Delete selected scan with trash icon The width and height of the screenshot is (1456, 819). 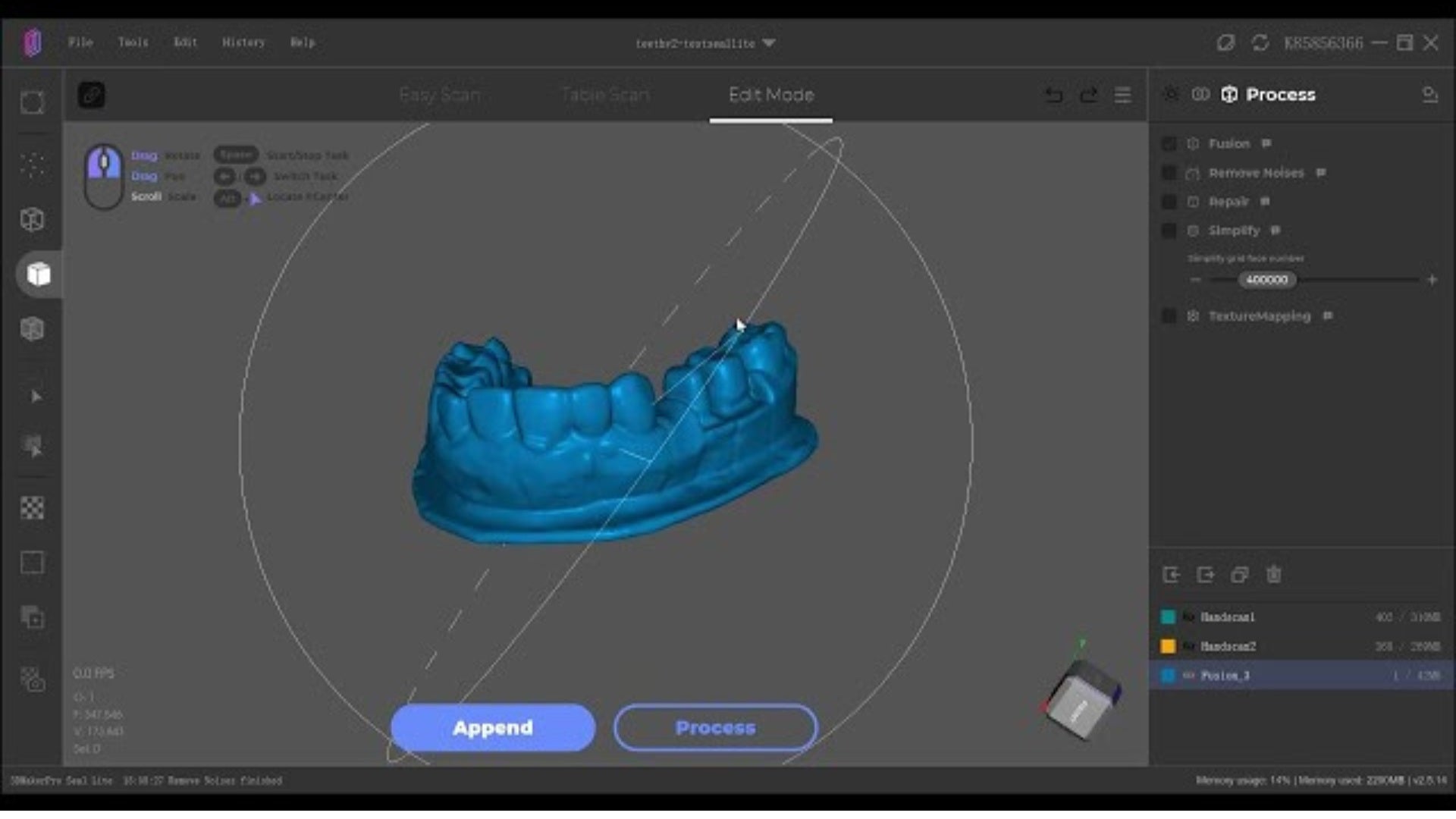point(1274,576)
